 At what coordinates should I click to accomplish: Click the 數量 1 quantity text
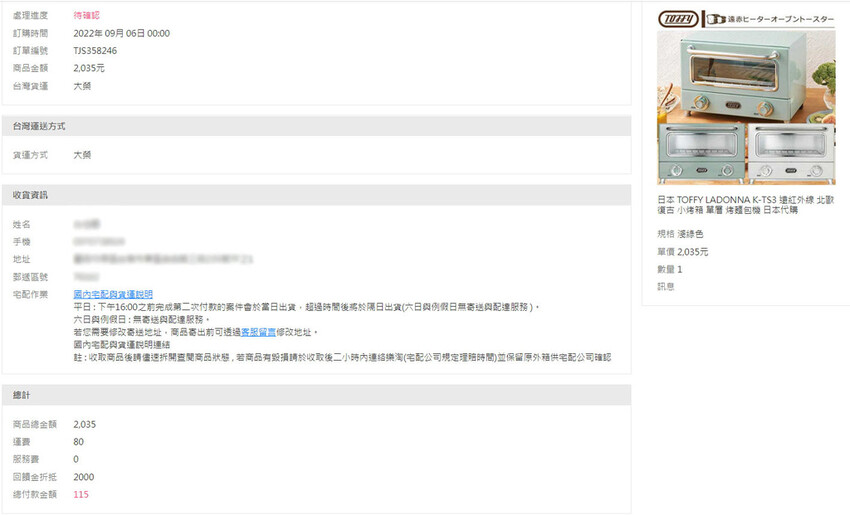click(x=669, y=269)
